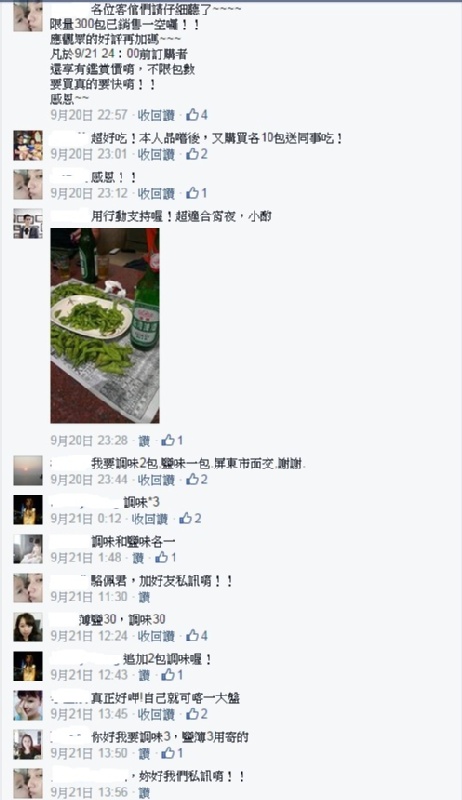Open the edamame and beer photo

click(105, 326)
